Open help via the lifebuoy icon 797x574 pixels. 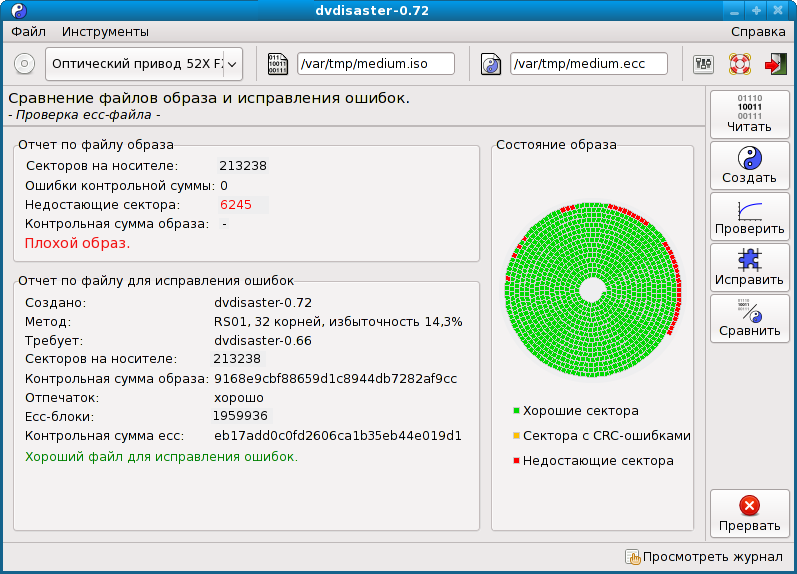[x=740, y=64]
